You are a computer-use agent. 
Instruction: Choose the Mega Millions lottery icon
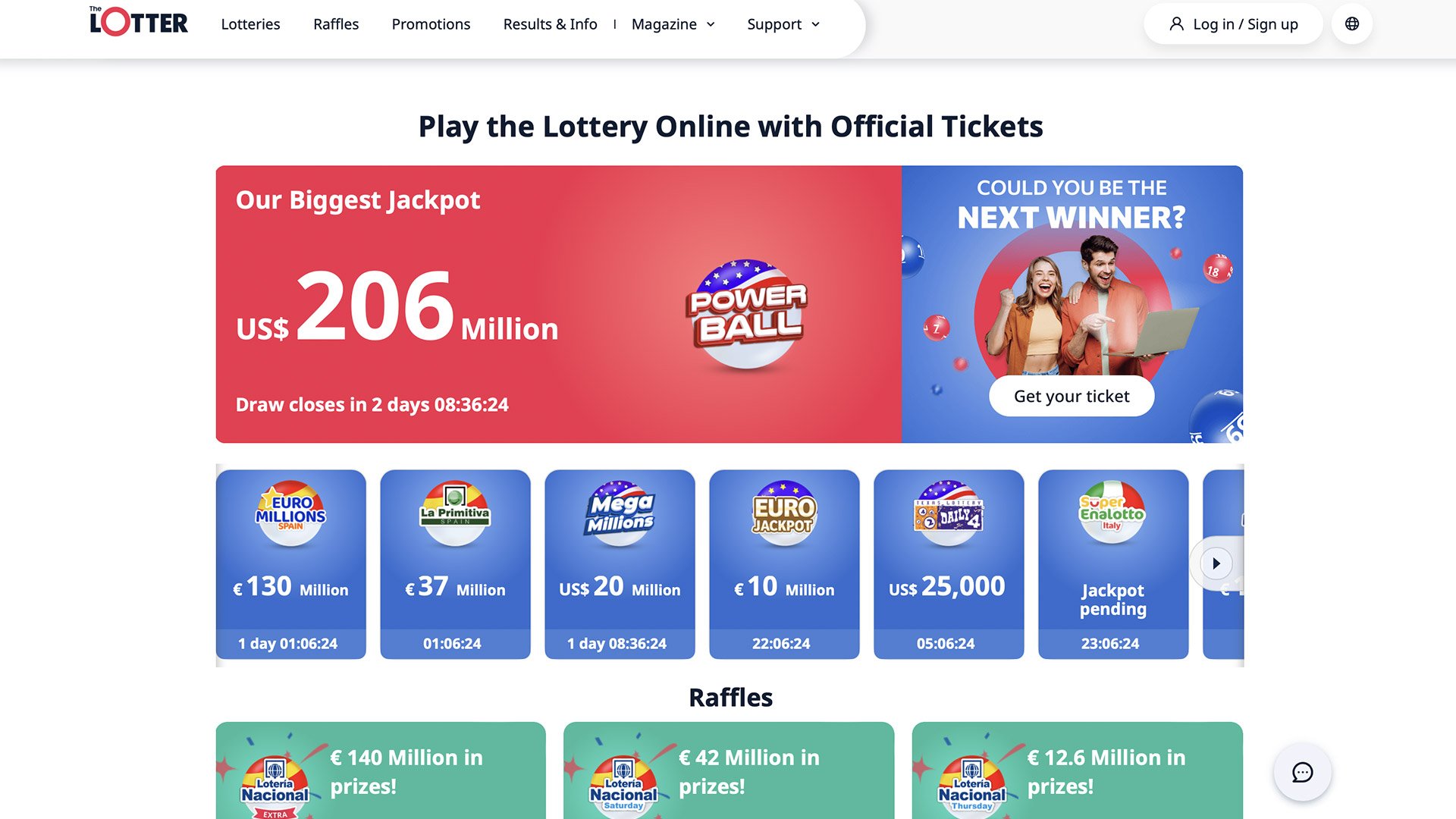point(620,513)
